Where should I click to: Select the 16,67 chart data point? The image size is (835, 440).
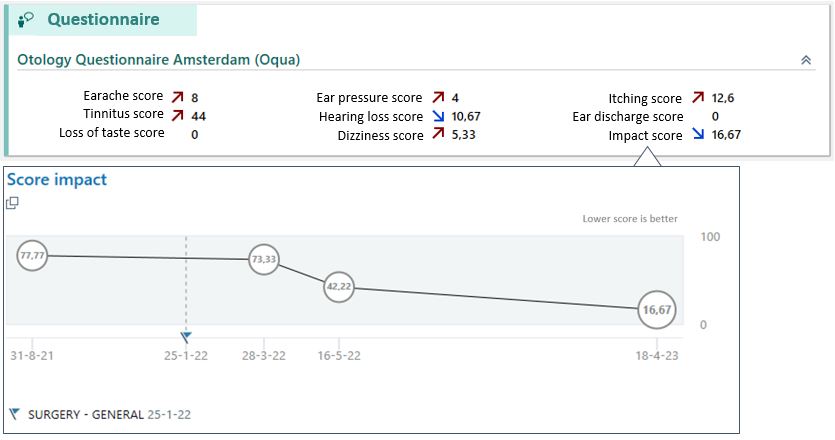[x=657, y=310]
